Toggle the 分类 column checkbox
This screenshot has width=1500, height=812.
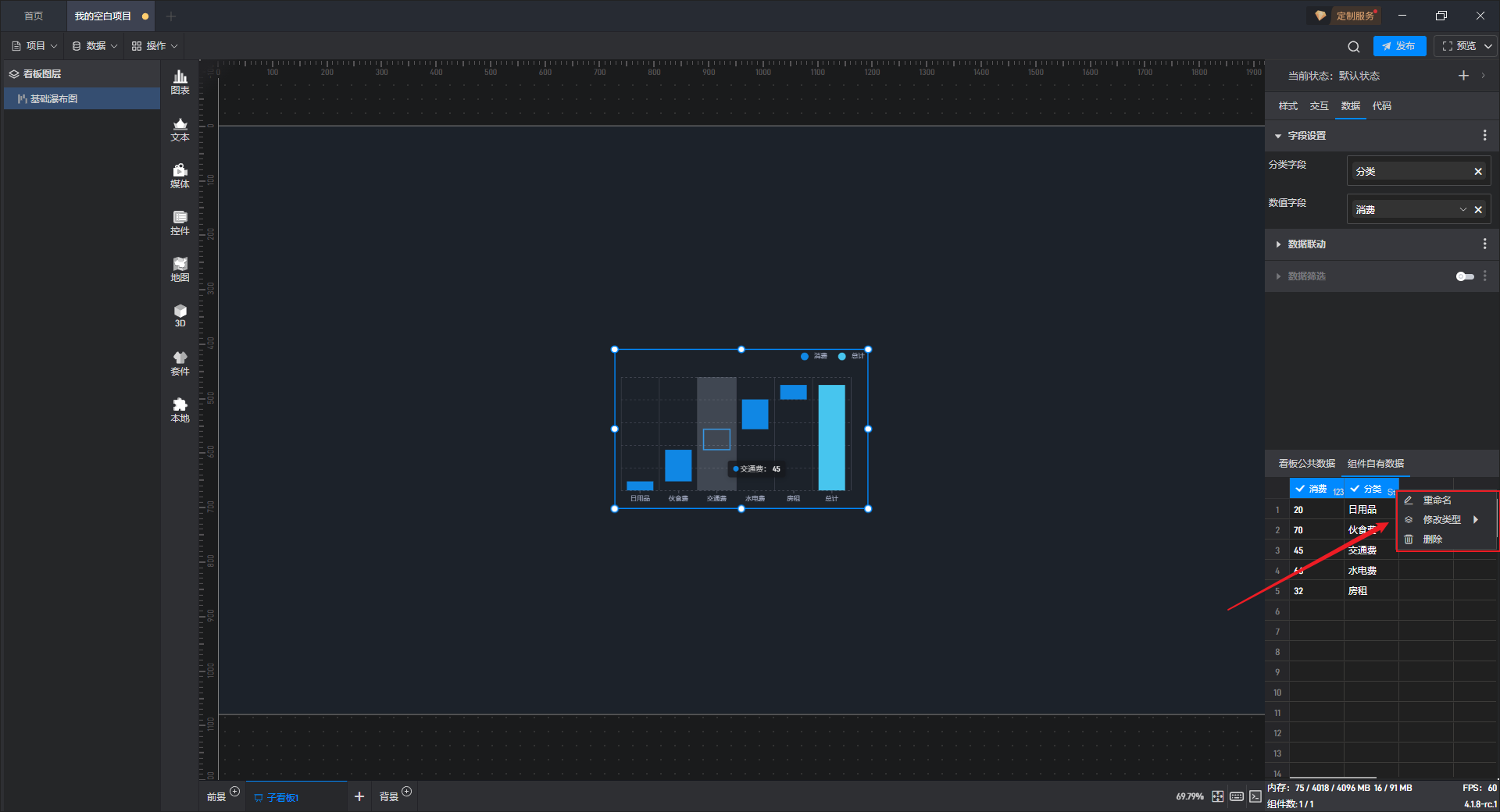click(x=1355, y=489)
